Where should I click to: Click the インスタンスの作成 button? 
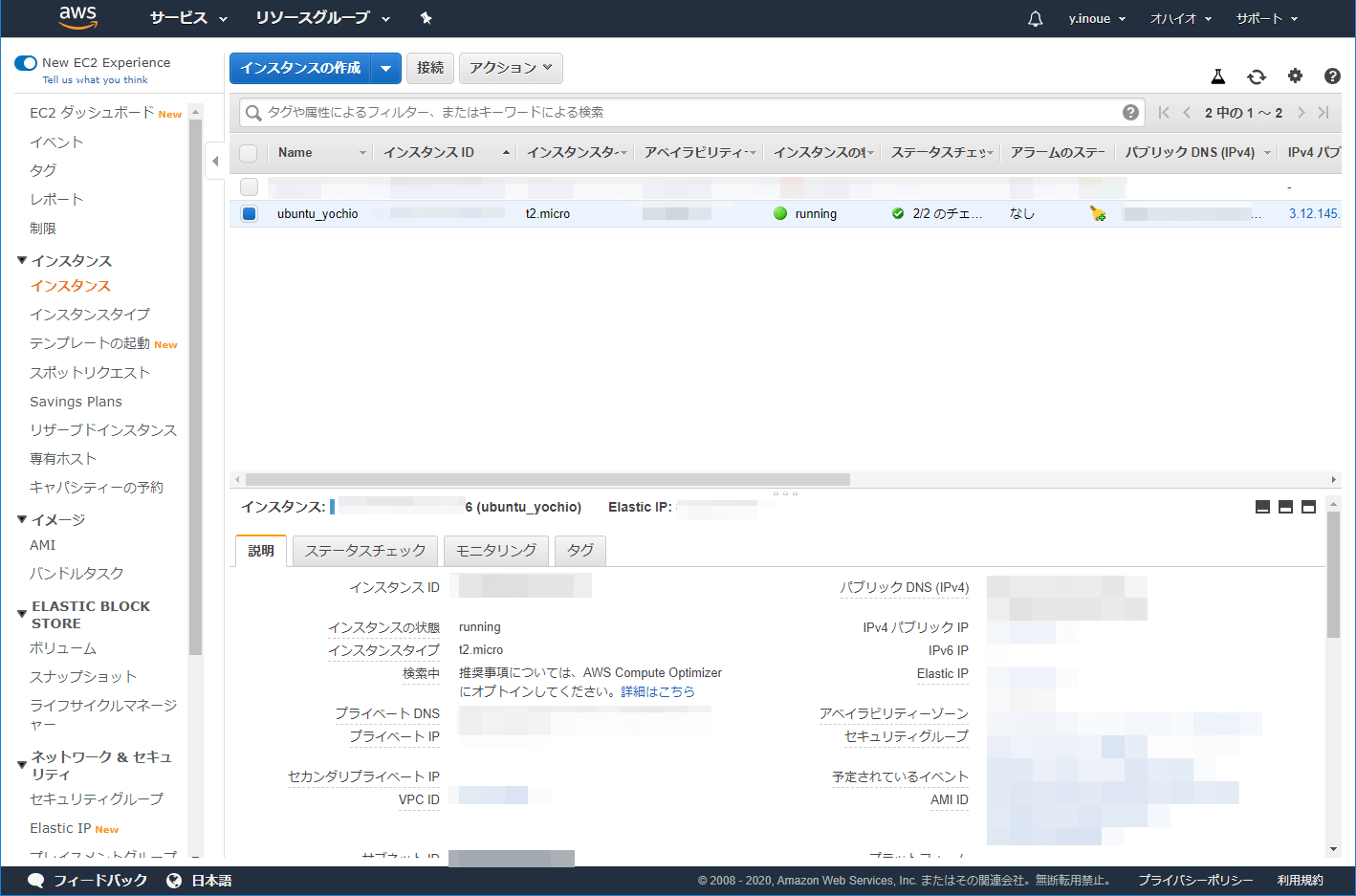[x=300, y=68]
